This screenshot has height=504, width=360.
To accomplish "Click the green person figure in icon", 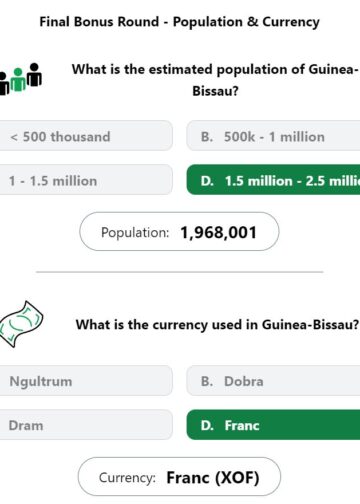I will point(18,80).
